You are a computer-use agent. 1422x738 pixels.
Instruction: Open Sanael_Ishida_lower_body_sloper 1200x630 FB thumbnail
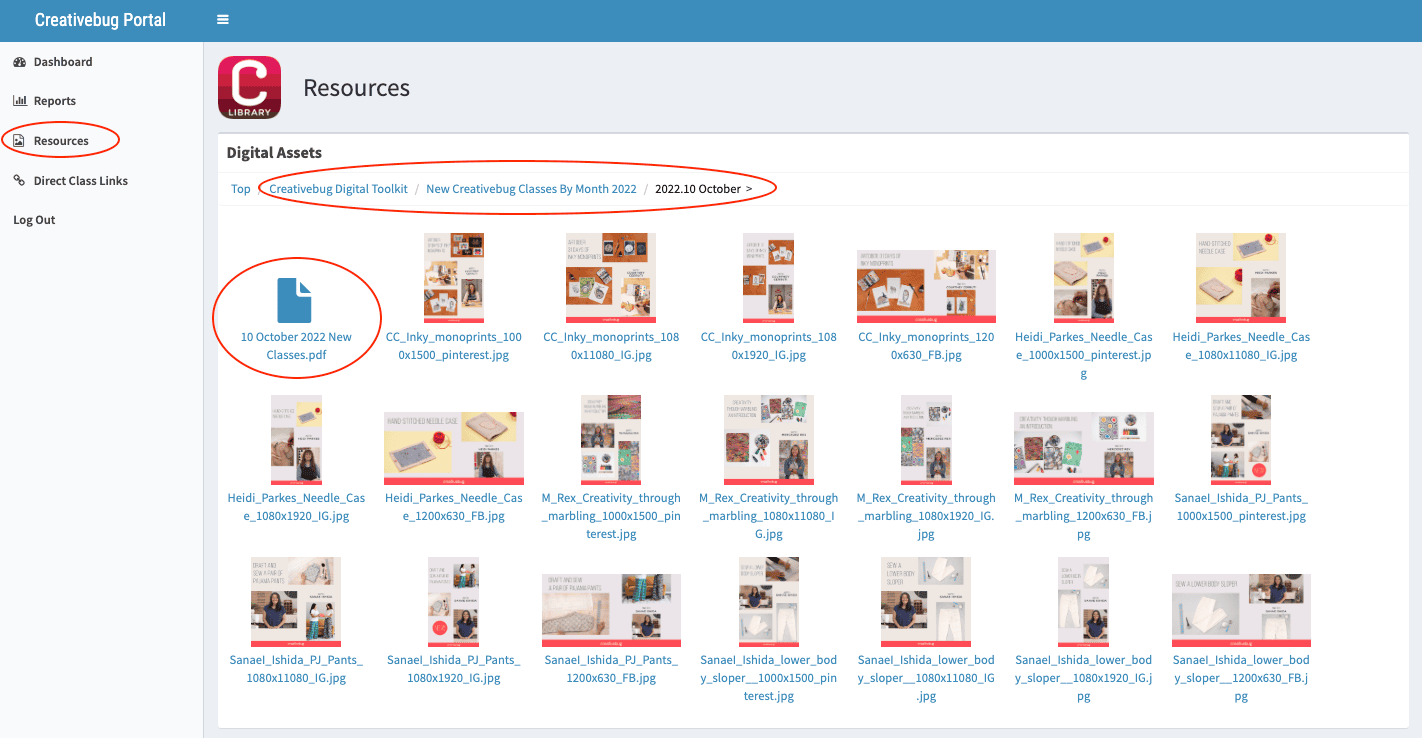click(x=1241, y=610)
